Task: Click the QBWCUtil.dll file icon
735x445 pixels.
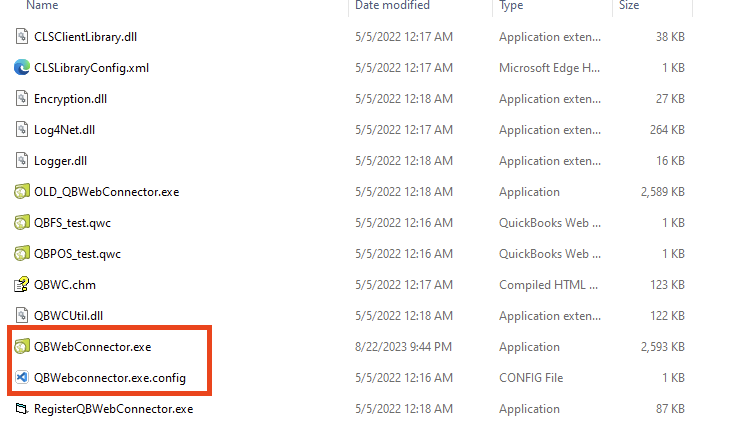Action: [22, 315]
